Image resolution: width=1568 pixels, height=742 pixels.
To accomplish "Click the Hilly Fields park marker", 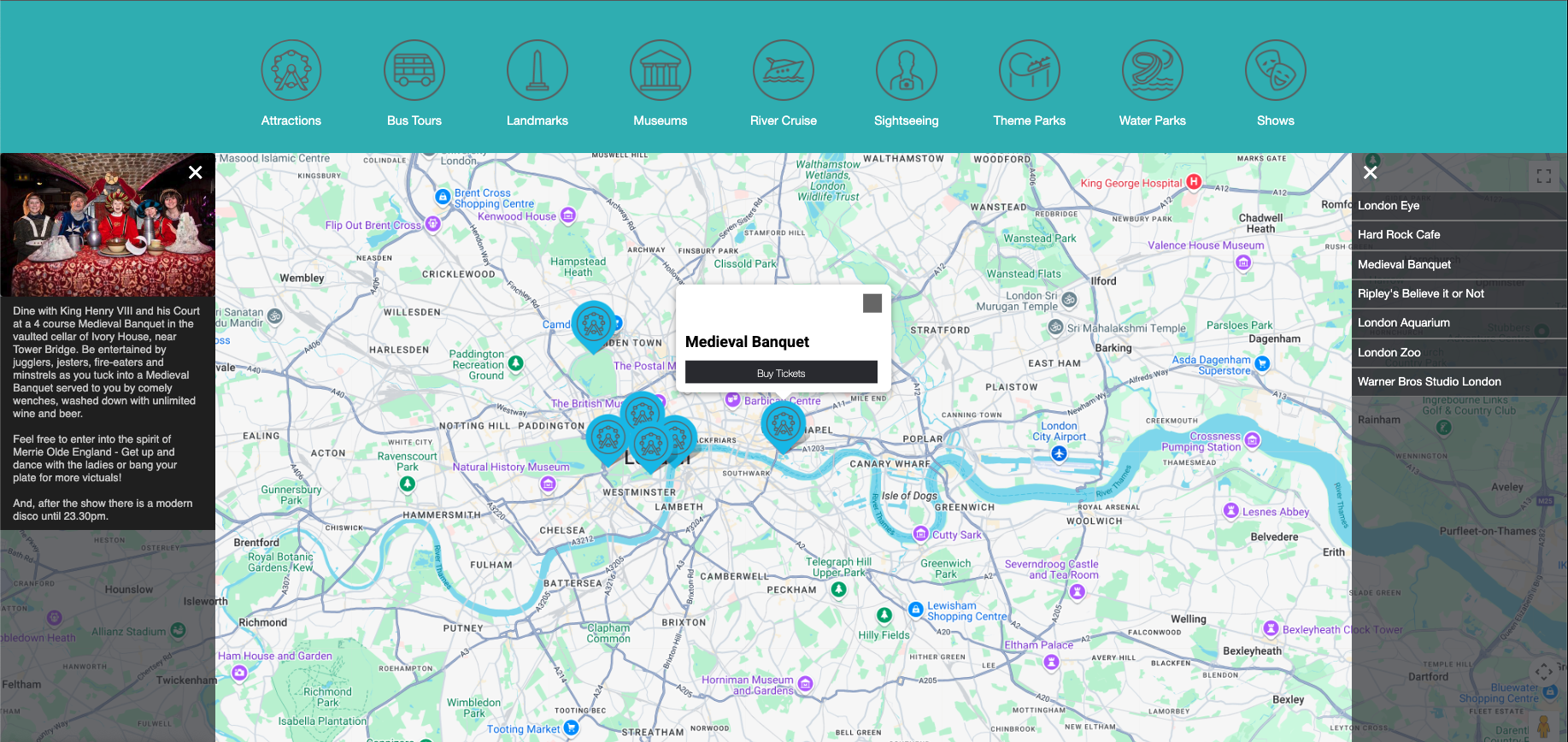I will tap(884, 615).
